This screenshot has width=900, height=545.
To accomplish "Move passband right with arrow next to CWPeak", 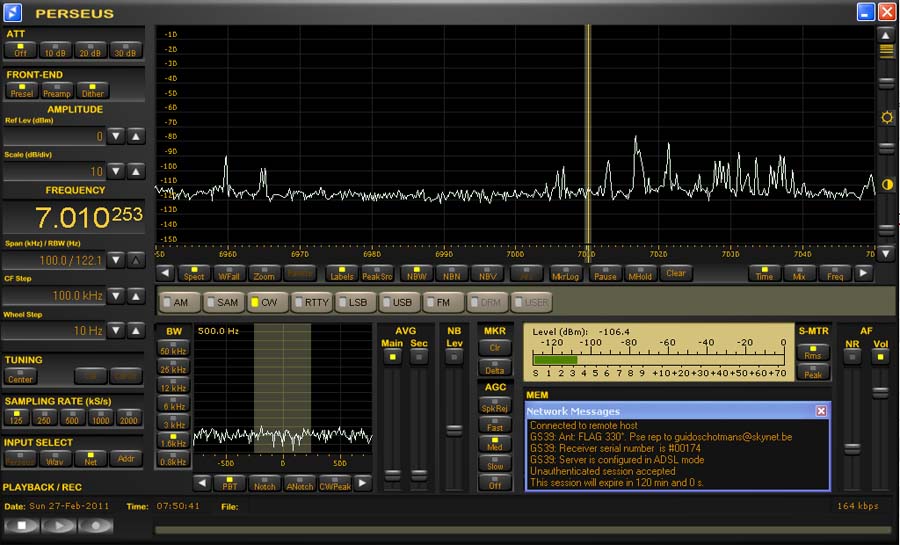I will coord(362,483).
